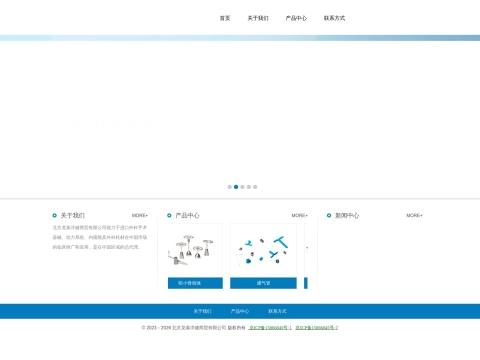Open the last ICP filing link in footer
Screen dimensions: 480x360
(x=317, y=328)
